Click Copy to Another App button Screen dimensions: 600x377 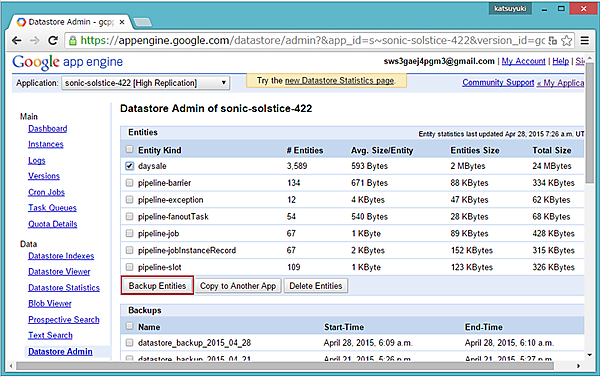point(238,286)
